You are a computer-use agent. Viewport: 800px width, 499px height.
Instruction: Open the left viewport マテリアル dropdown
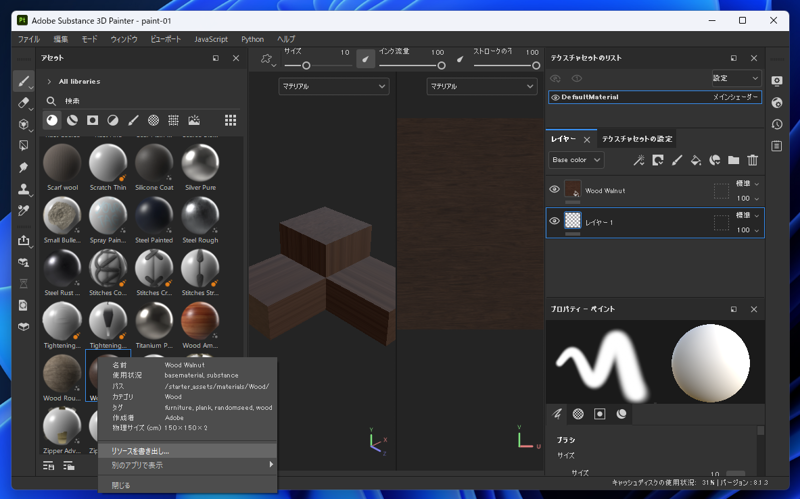pos(334,86)
